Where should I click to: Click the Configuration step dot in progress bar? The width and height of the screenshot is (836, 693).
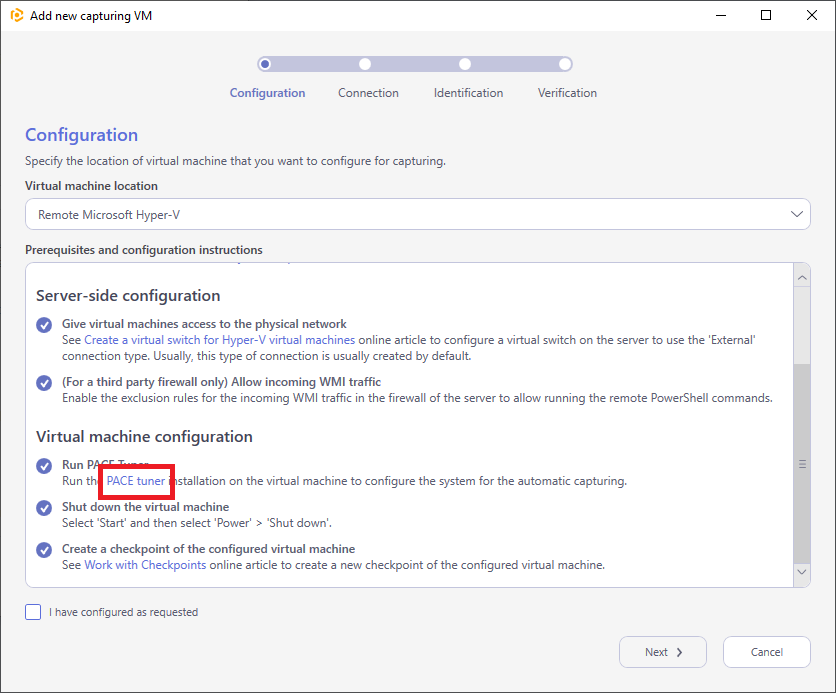click(264, 64)
